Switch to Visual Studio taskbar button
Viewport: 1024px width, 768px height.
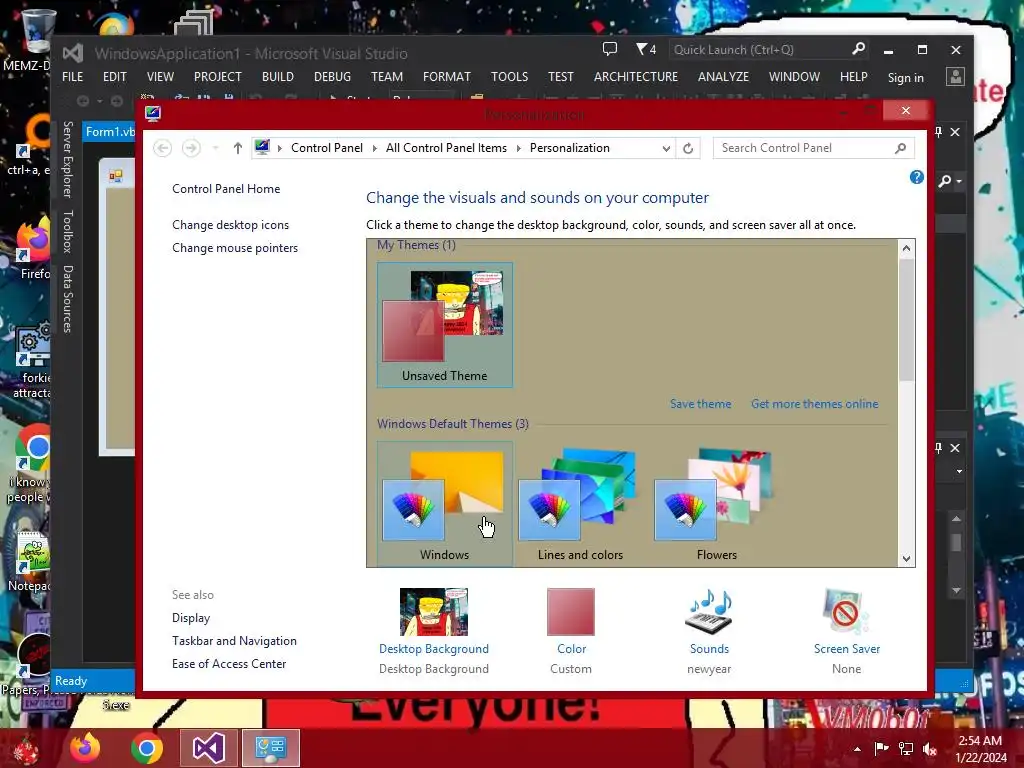pos(208,748)
